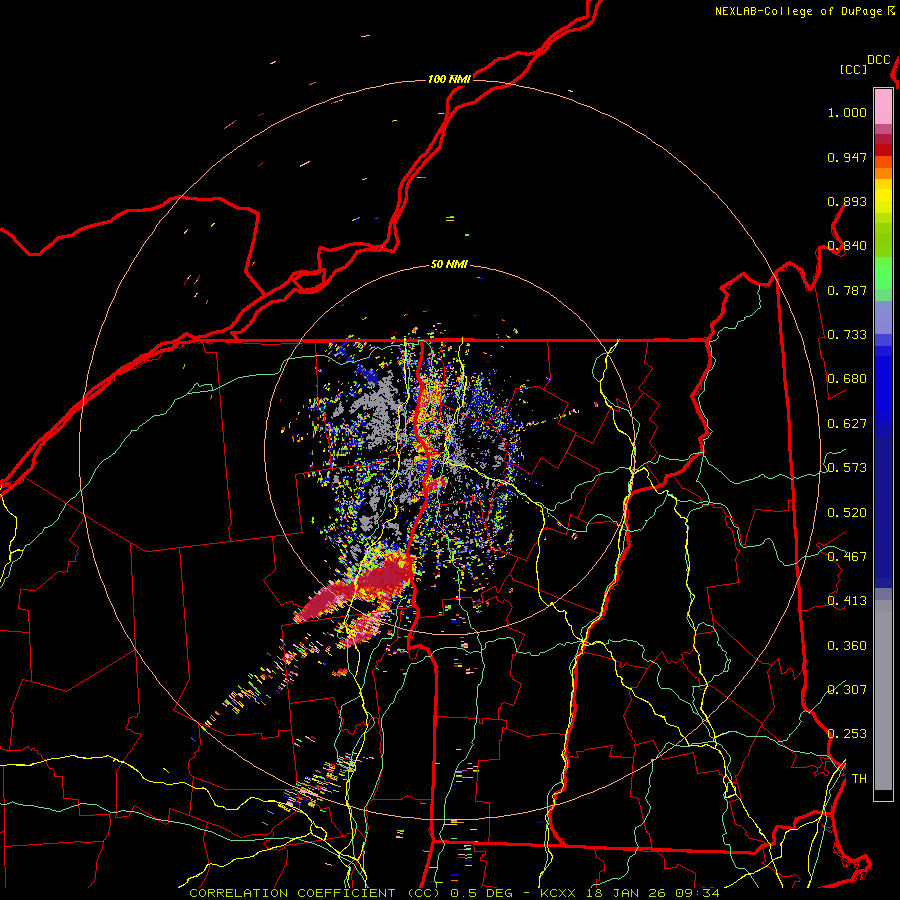Select the 0.680 scale value
This screenshot has width=900, height=900.
tap(847, 379)
